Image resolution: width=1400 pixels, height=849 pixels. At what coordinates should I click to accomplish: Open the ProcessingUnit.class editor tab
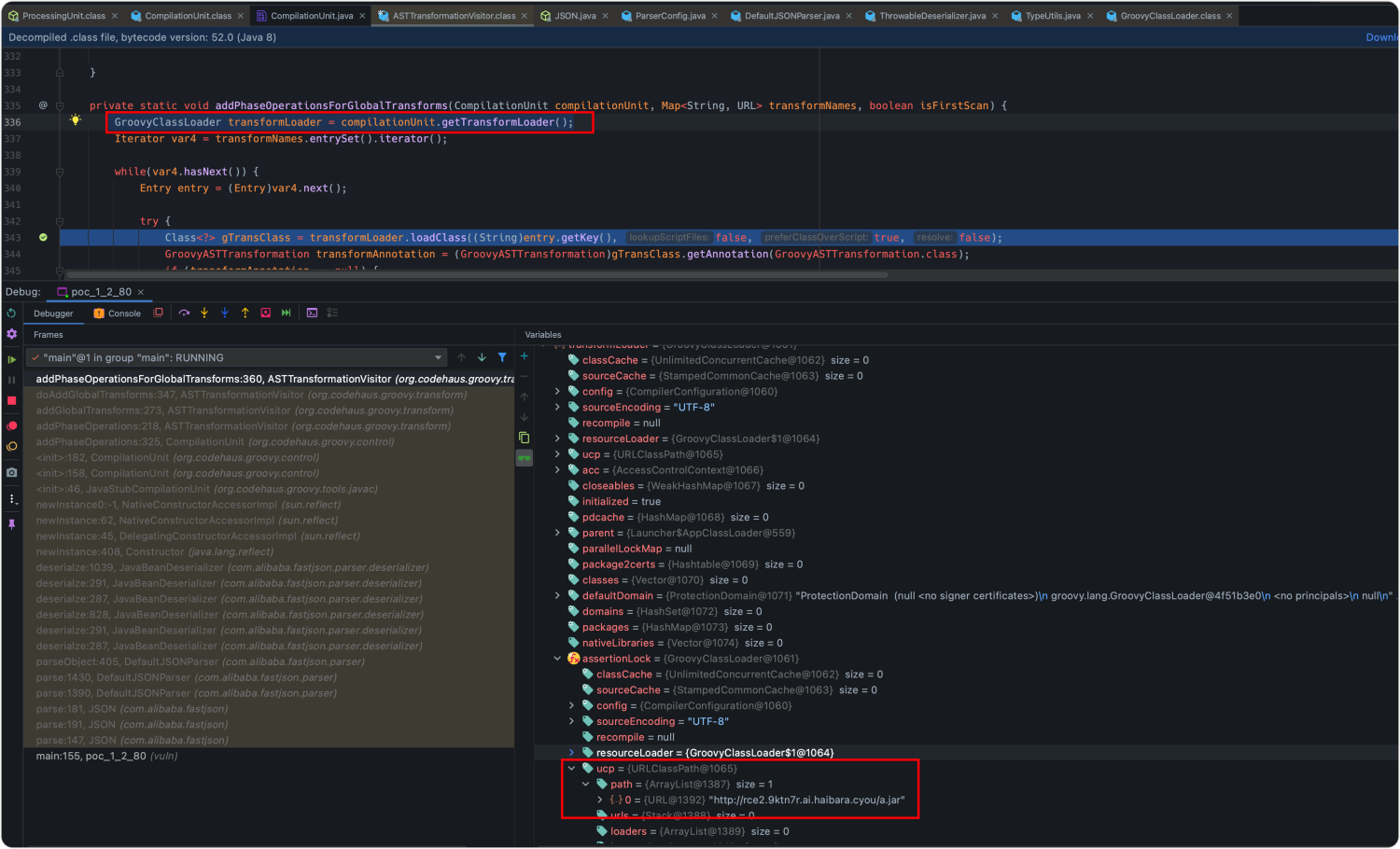pos(64,16)
